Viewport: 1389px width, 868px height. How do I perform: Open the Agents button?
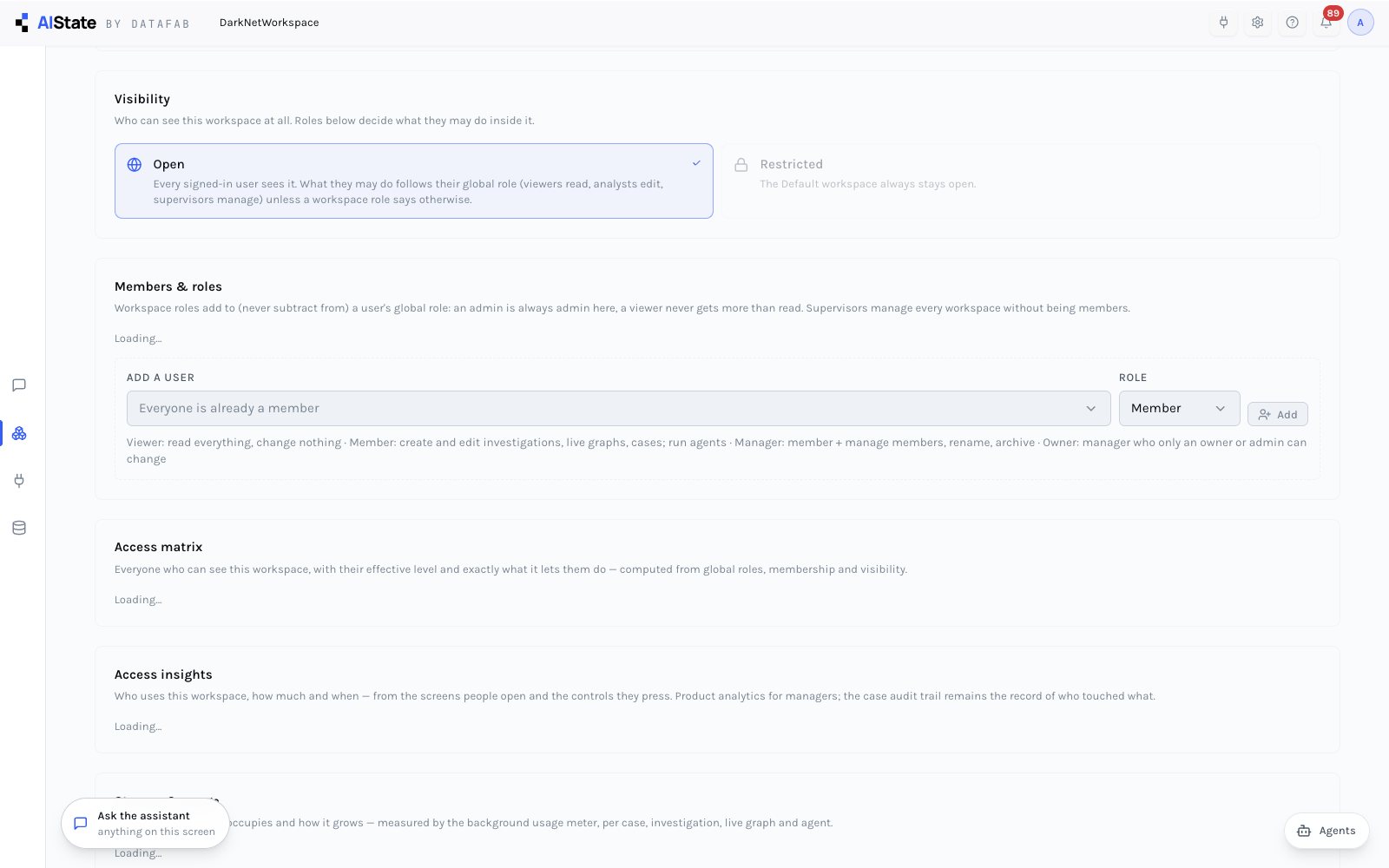[1326, 831]
